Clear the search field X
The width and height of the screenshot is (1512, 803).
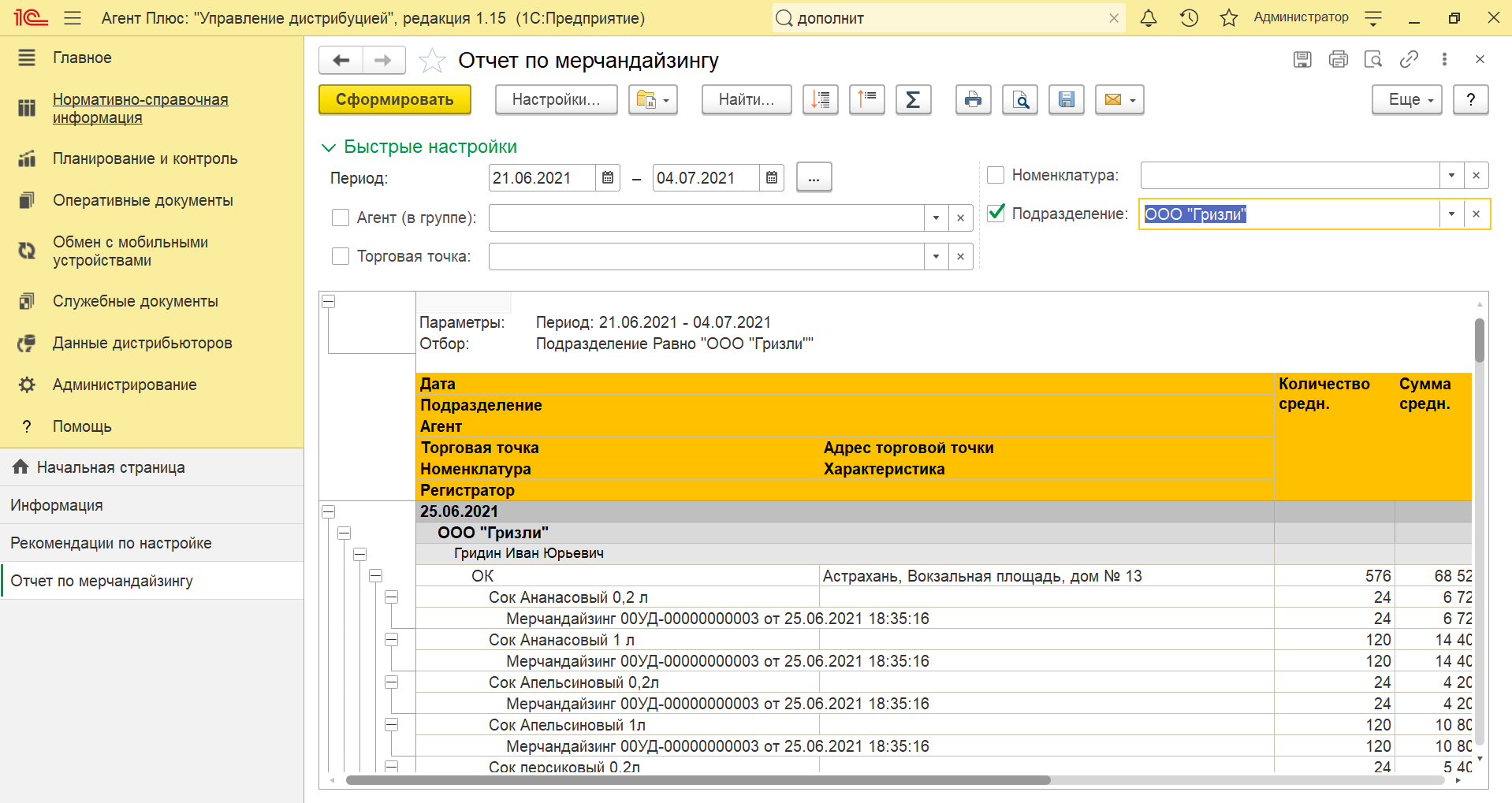click(x=1113, y=18)
